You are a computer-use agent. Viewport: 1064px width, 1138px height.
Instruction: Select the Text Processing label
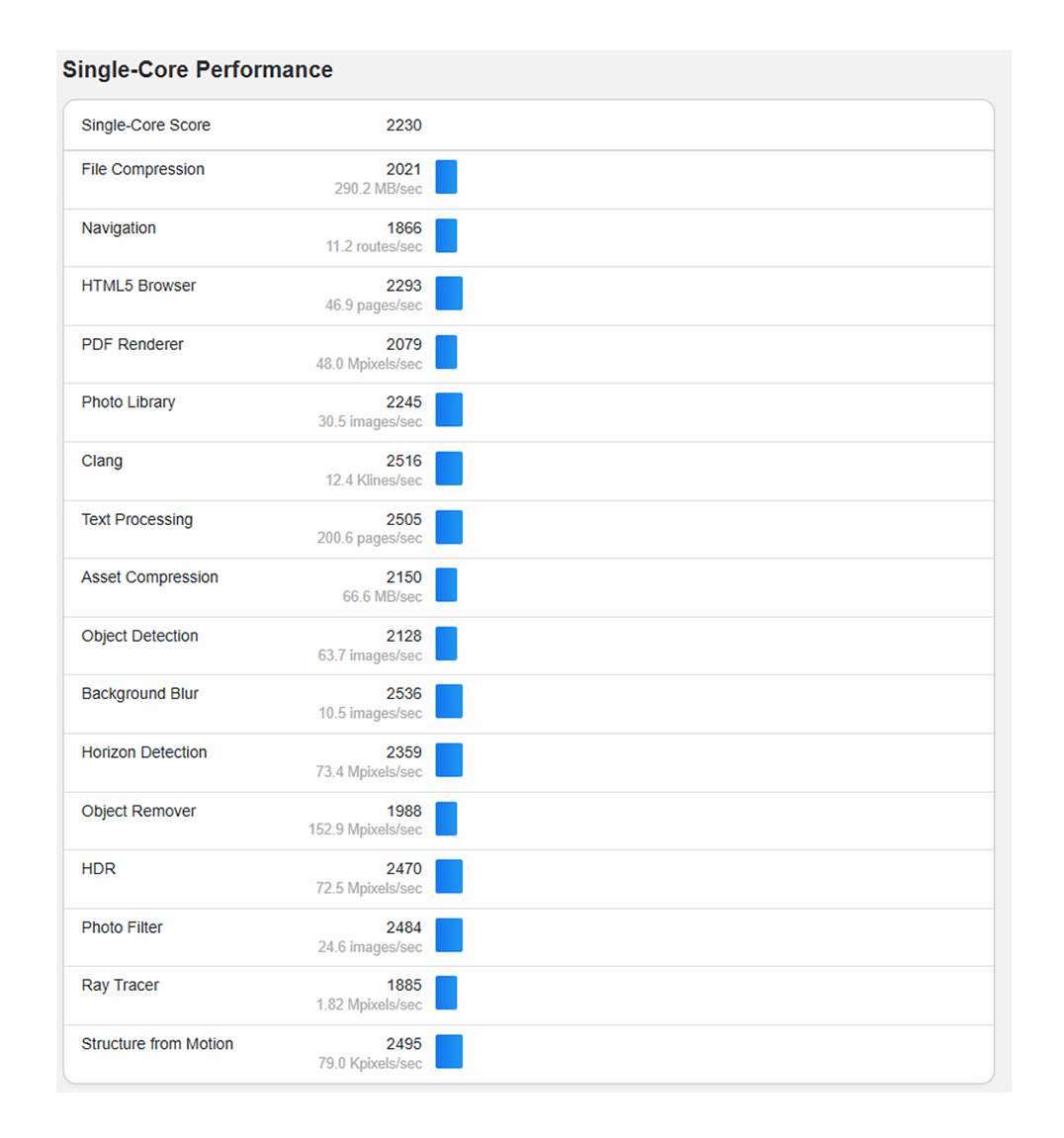coord(136,519)
